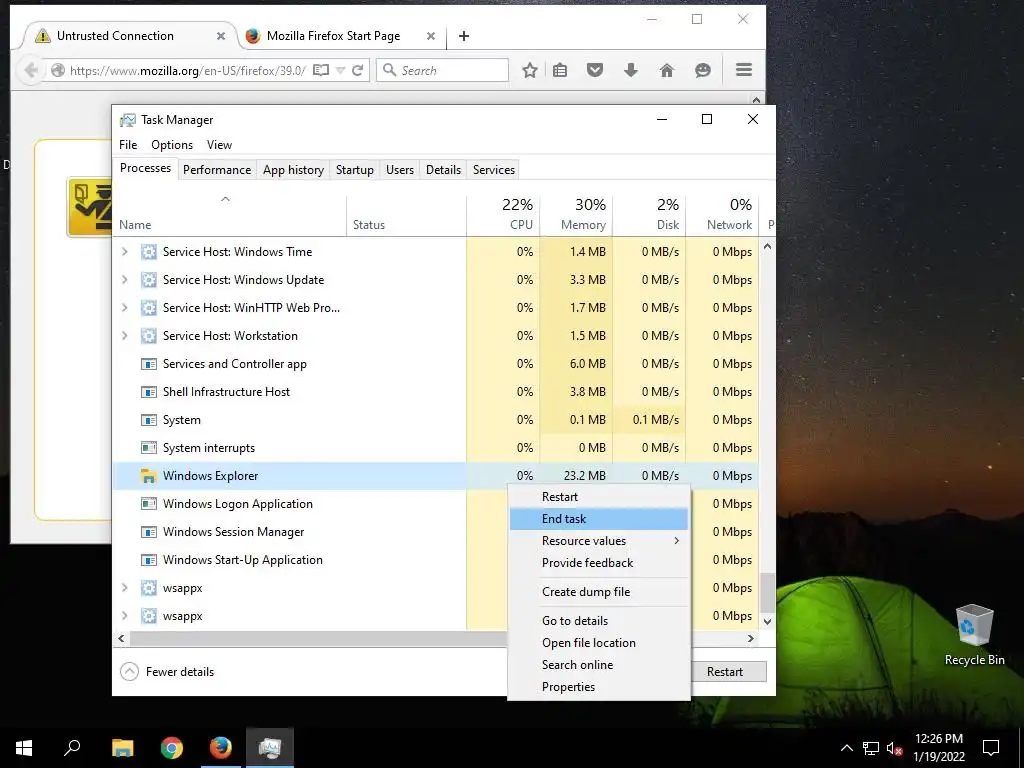
Task: Click Task Manager taskbar icon
Action: click(x=270, y=747)
